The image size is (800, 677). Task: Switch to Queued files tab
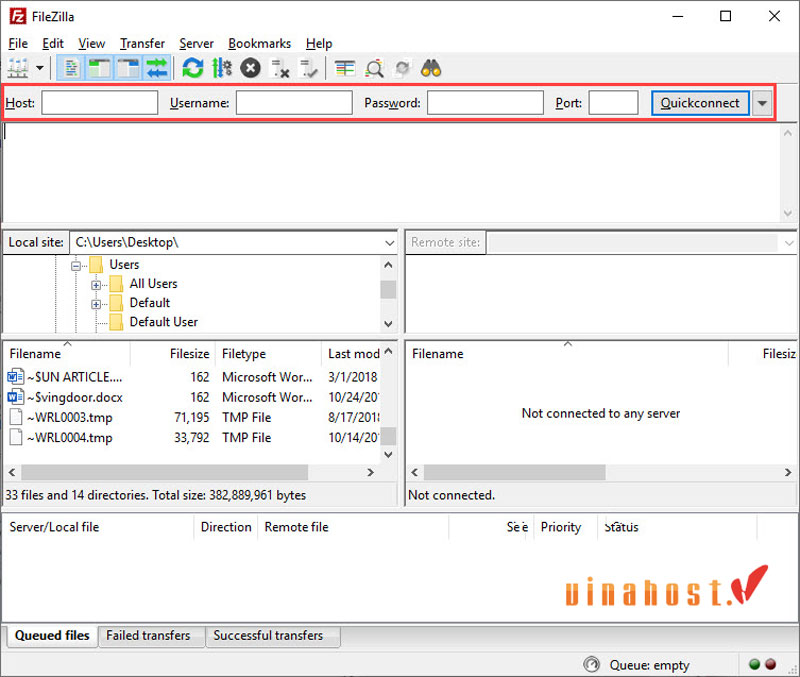pos(52,636)
